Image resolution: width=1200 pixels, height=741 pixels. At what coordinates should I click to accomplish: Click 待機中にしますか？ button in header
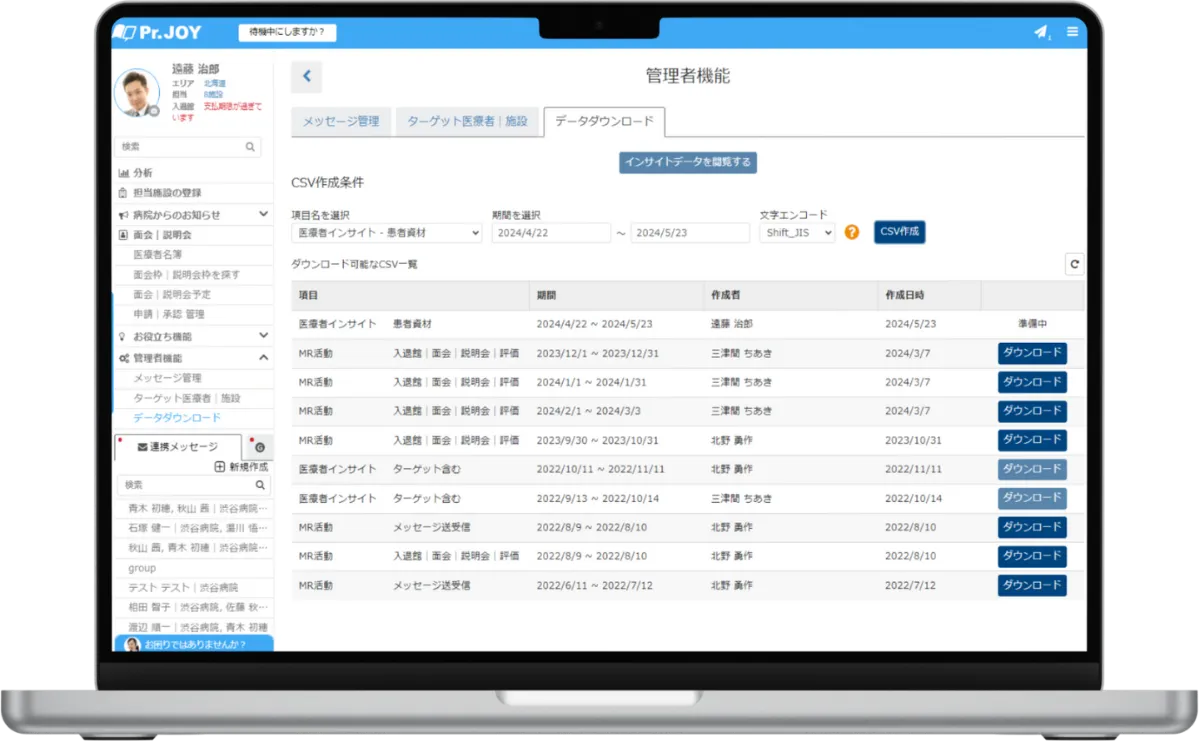coord(287,32)
